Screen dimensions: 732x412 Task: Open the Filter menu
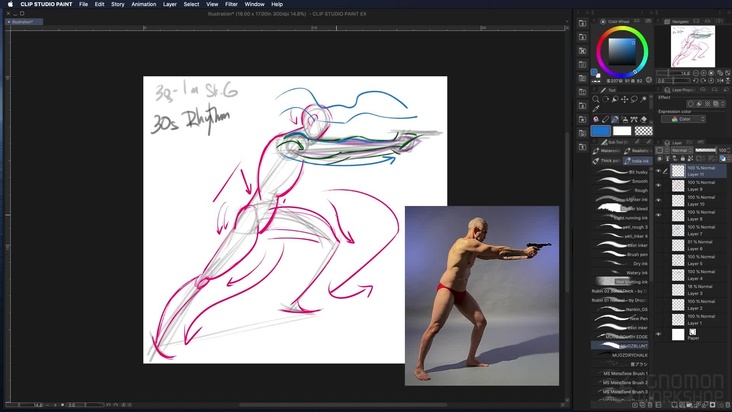(231, 4)
